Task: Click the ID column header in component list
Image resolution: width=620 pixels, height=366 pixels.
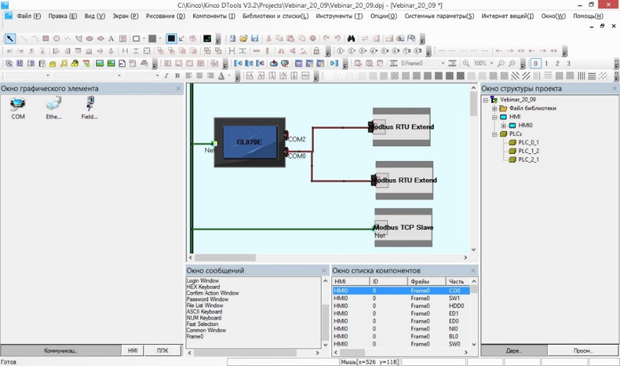Action: [x=388, y=281]
